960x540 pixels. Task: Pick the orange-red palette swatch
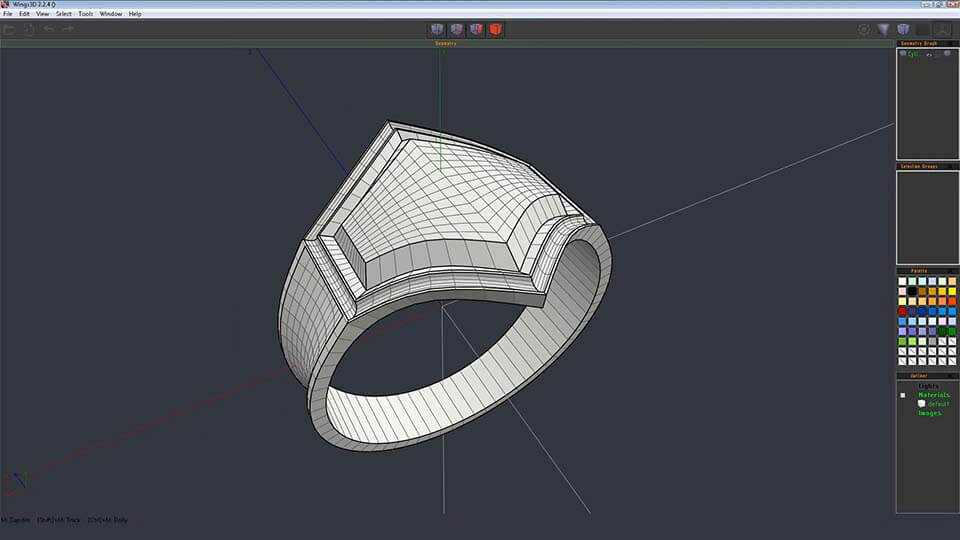pos(952,301)
